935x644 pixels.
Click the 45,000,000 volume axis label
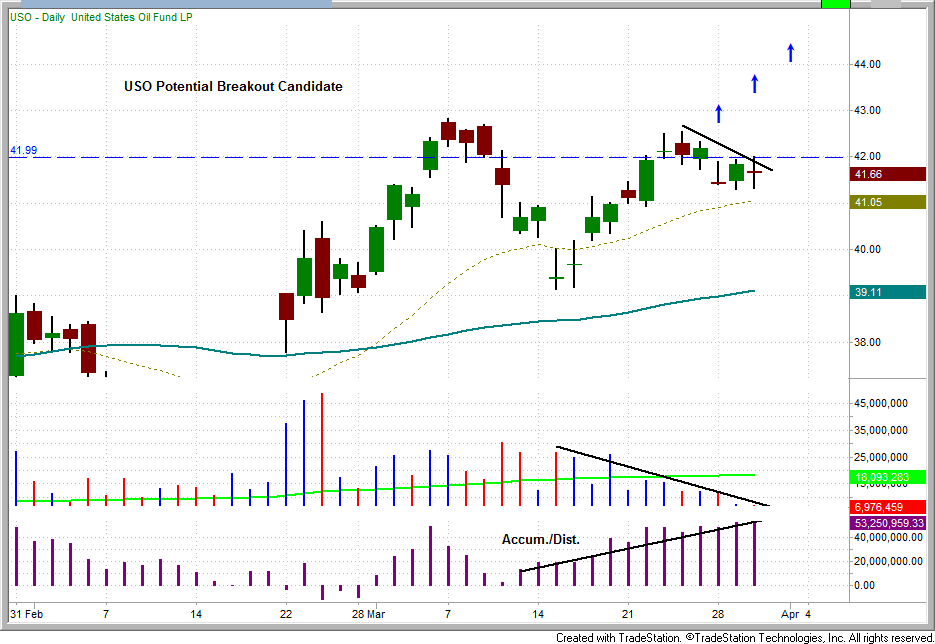881,404
